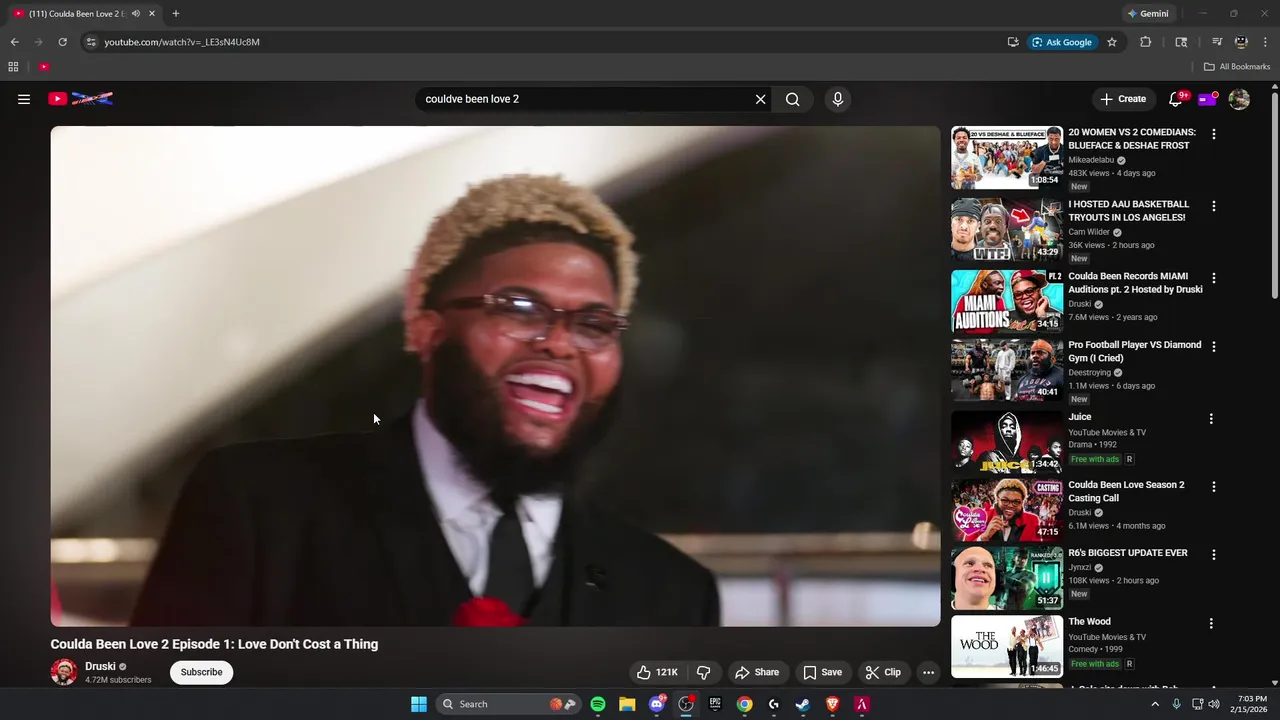The image size is (1280, 720).
Task: Open media controls icon in toolbar
Action: click(x=1217, y=42)
